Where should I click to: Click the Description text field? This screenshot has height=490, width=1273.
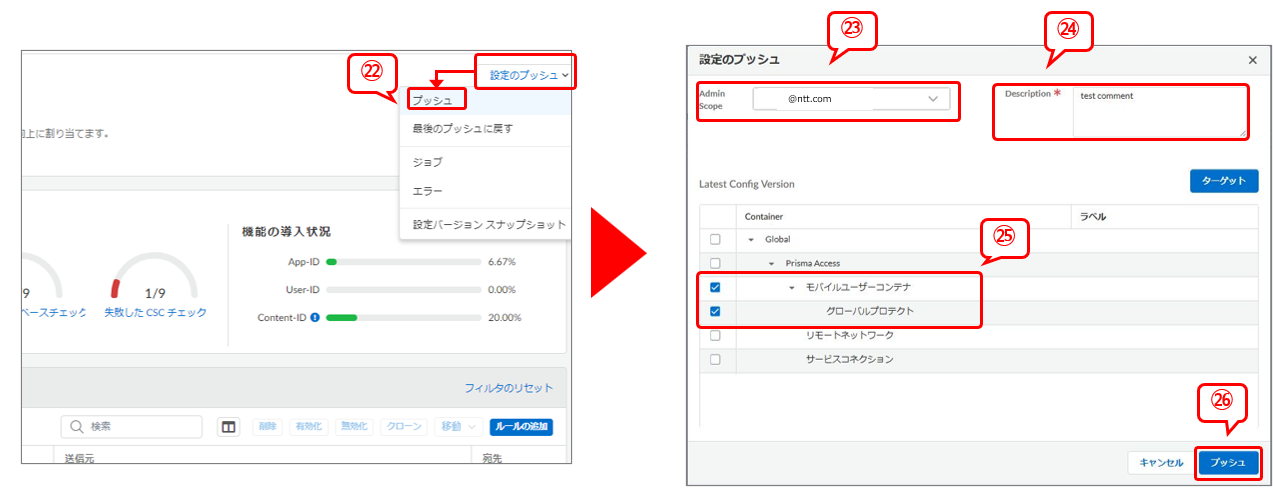click(x=1160, y=112)
